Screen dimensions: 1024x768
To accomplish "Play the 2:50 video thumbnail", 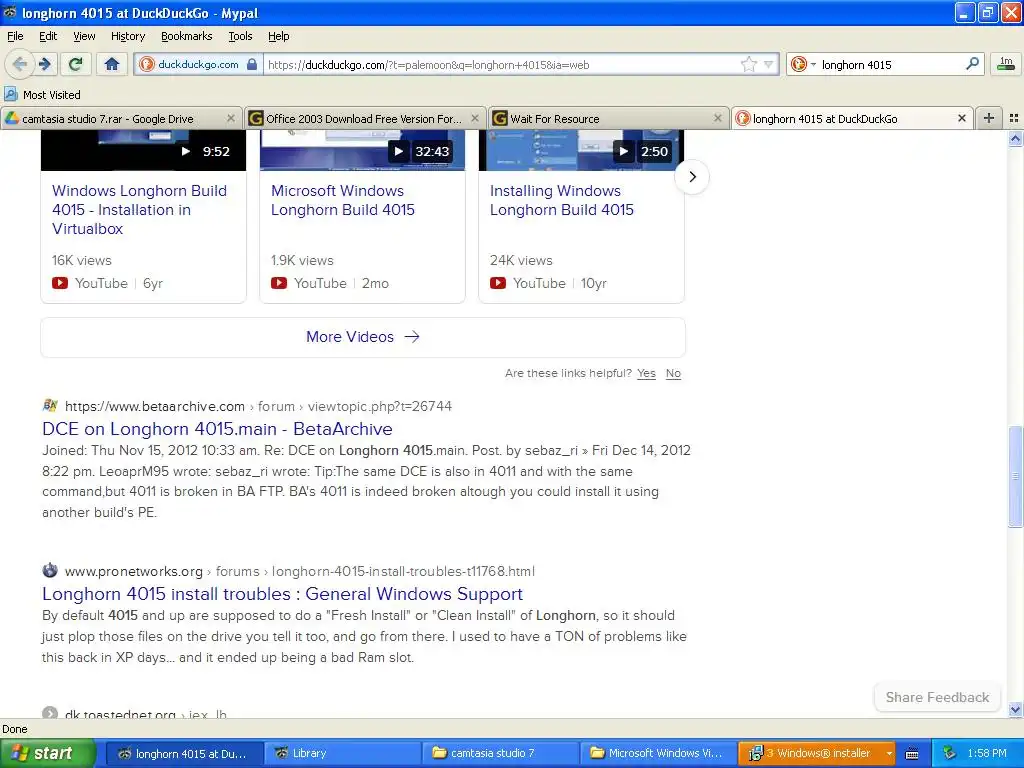I will click(581, 150).
